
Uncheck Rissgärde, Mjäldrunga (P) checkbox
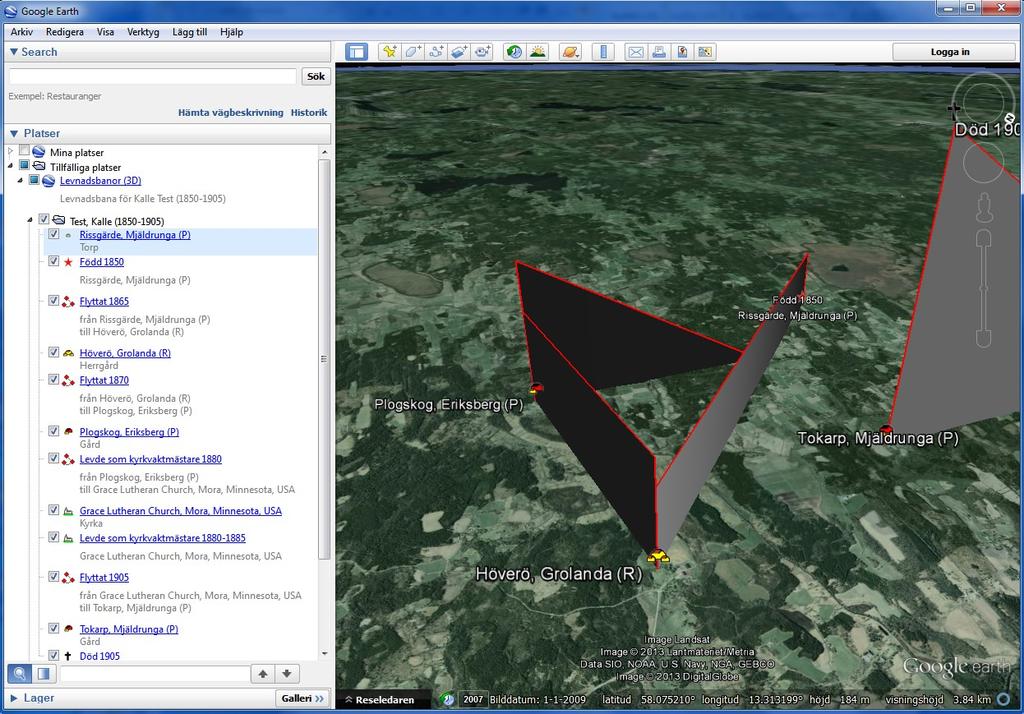pos(54,234)
